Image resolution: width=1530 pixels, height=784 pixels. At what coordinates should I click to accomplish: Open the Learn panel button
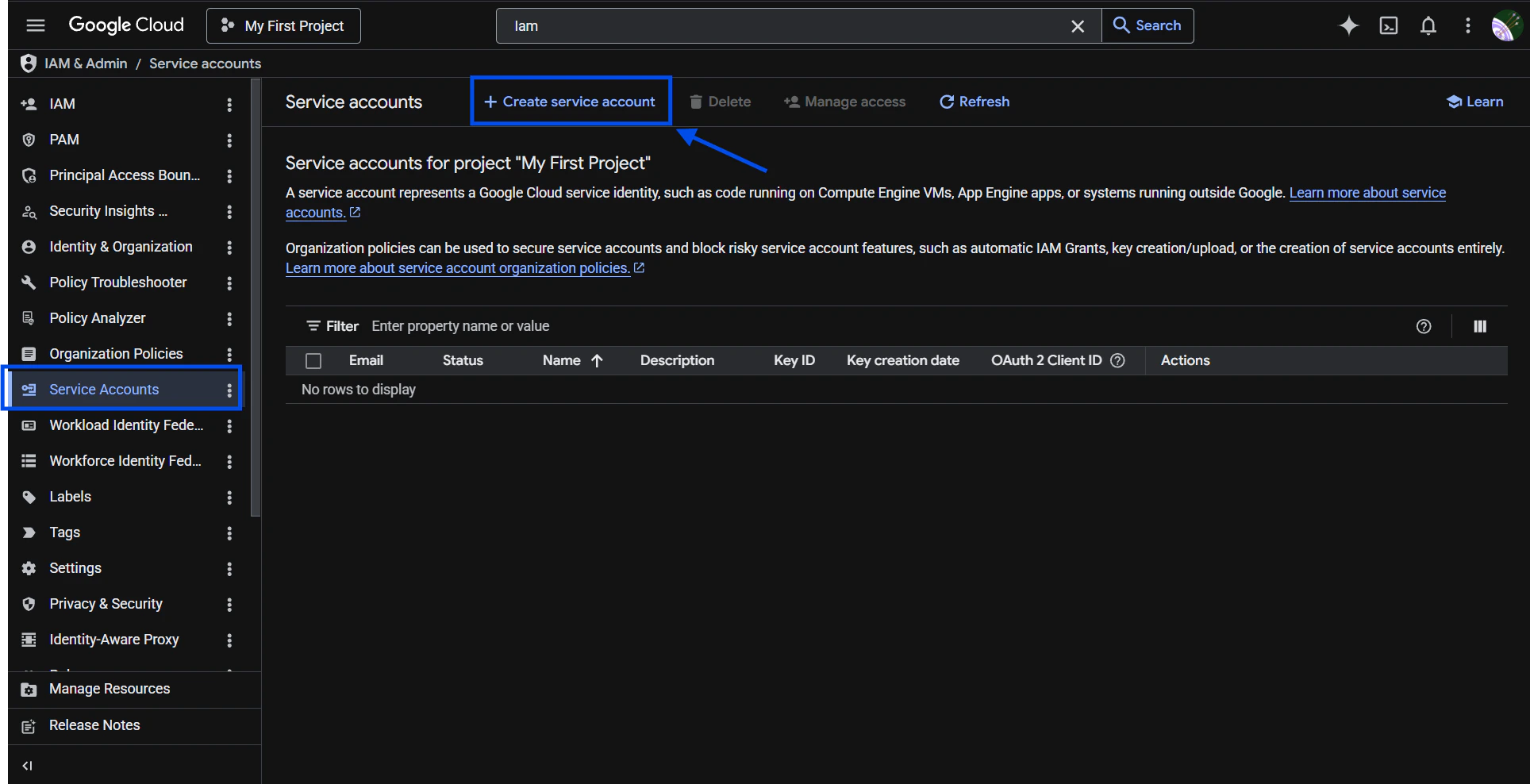coord(1475,102)
